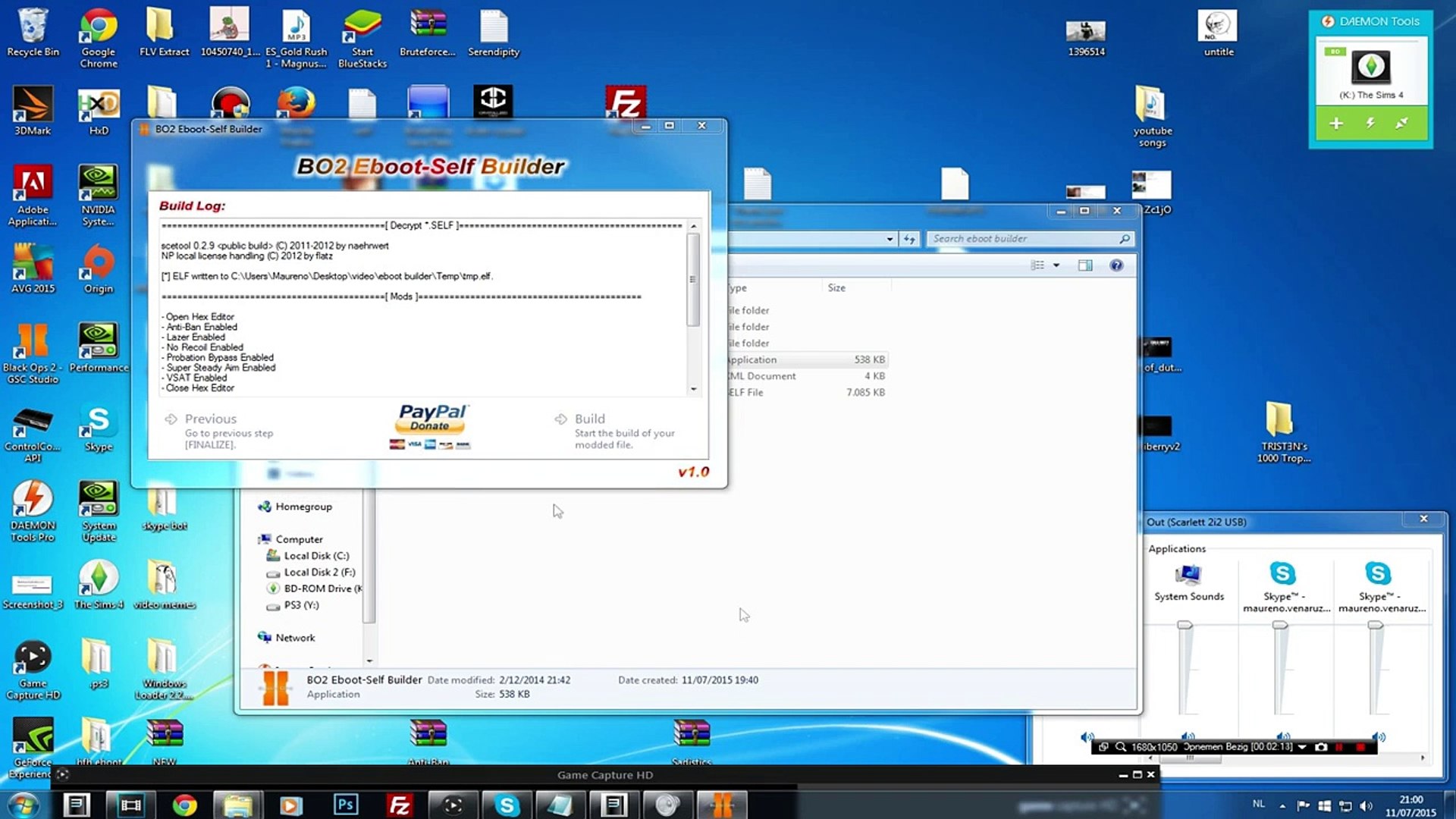The height and width of the screenshot is (819, 1456).
Task: Click Previous to return to Finalize step
Action: (210, 419)
